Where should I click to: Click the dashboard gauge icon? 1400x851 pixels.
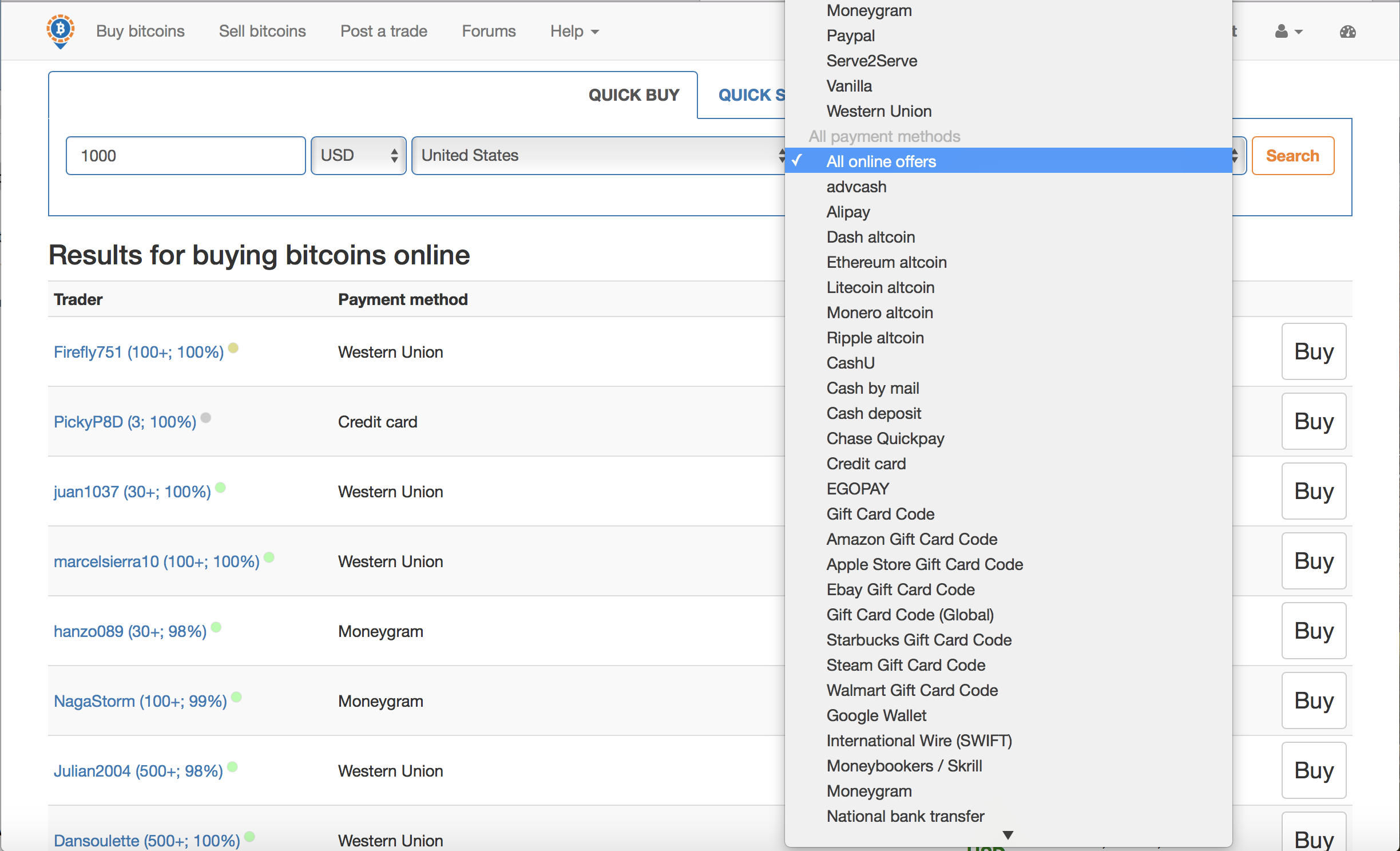coord(1347,31)
